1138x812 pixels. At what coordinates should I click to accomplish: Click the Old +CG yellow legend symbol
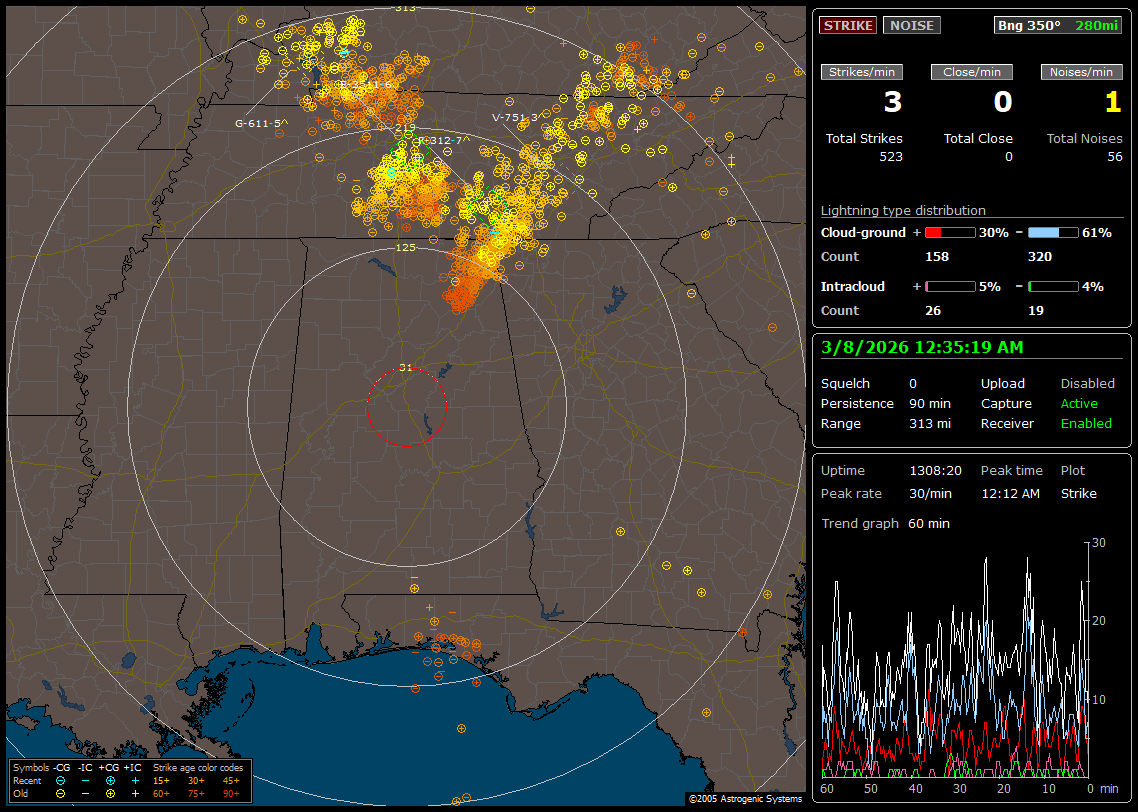point(110,793)
